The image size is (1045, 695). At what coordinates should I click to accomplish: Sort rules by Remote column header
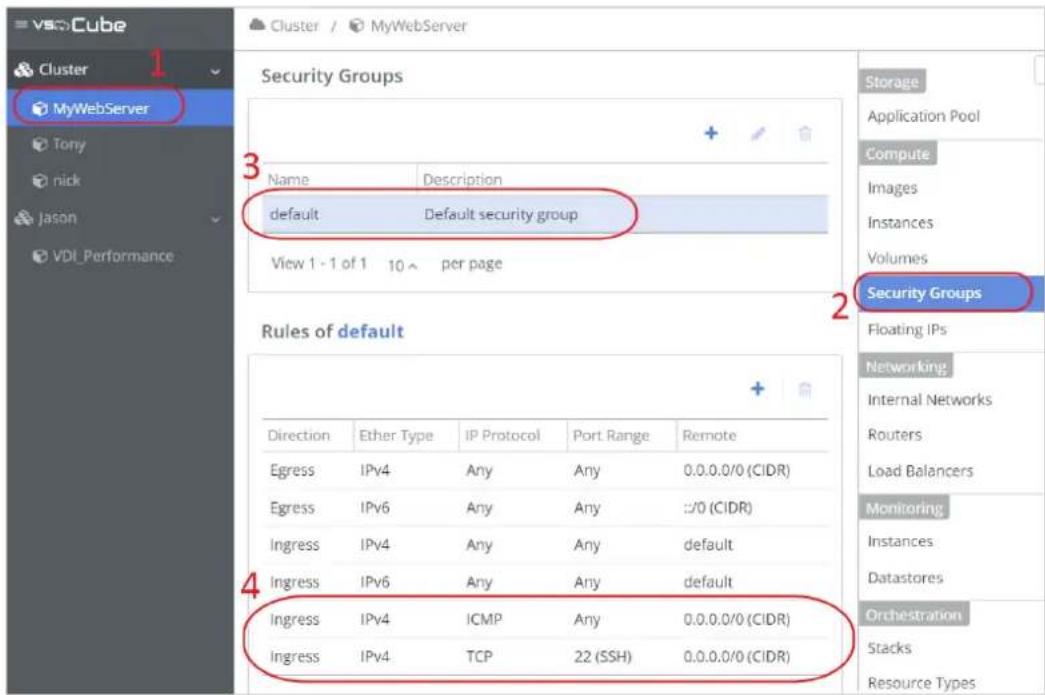tap(709, 435)
